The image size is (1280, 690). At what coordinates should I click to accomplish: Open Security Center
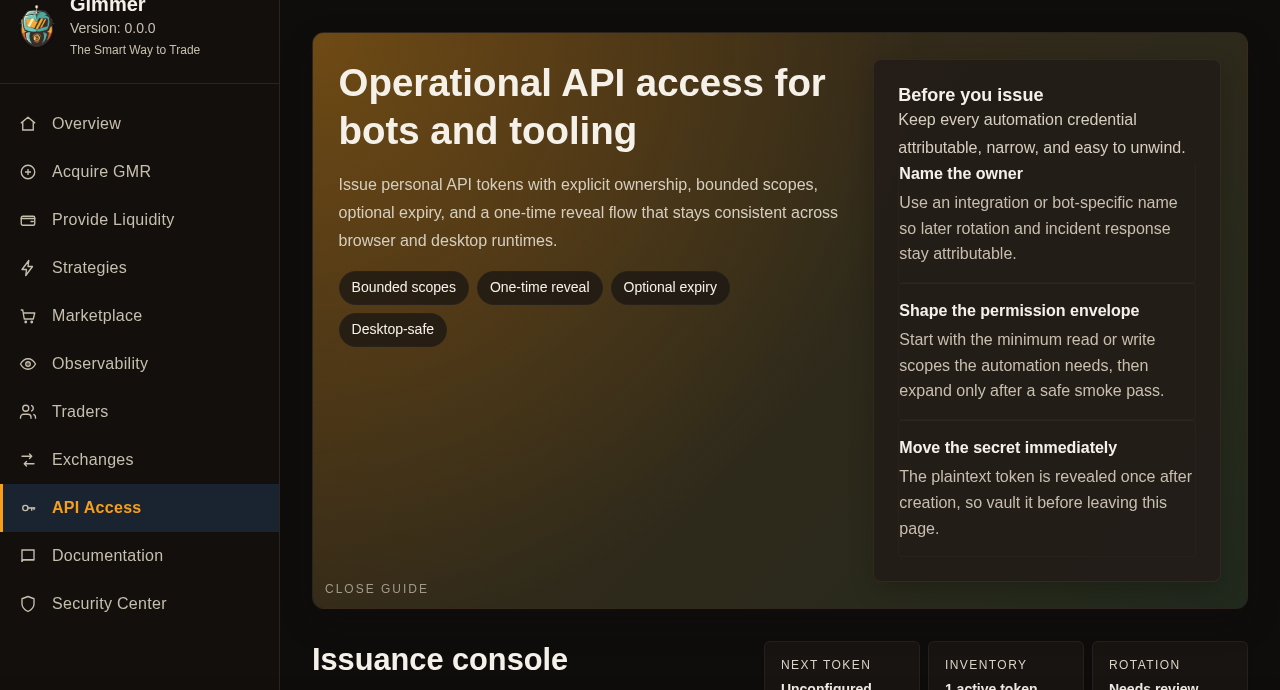point(140,604)
